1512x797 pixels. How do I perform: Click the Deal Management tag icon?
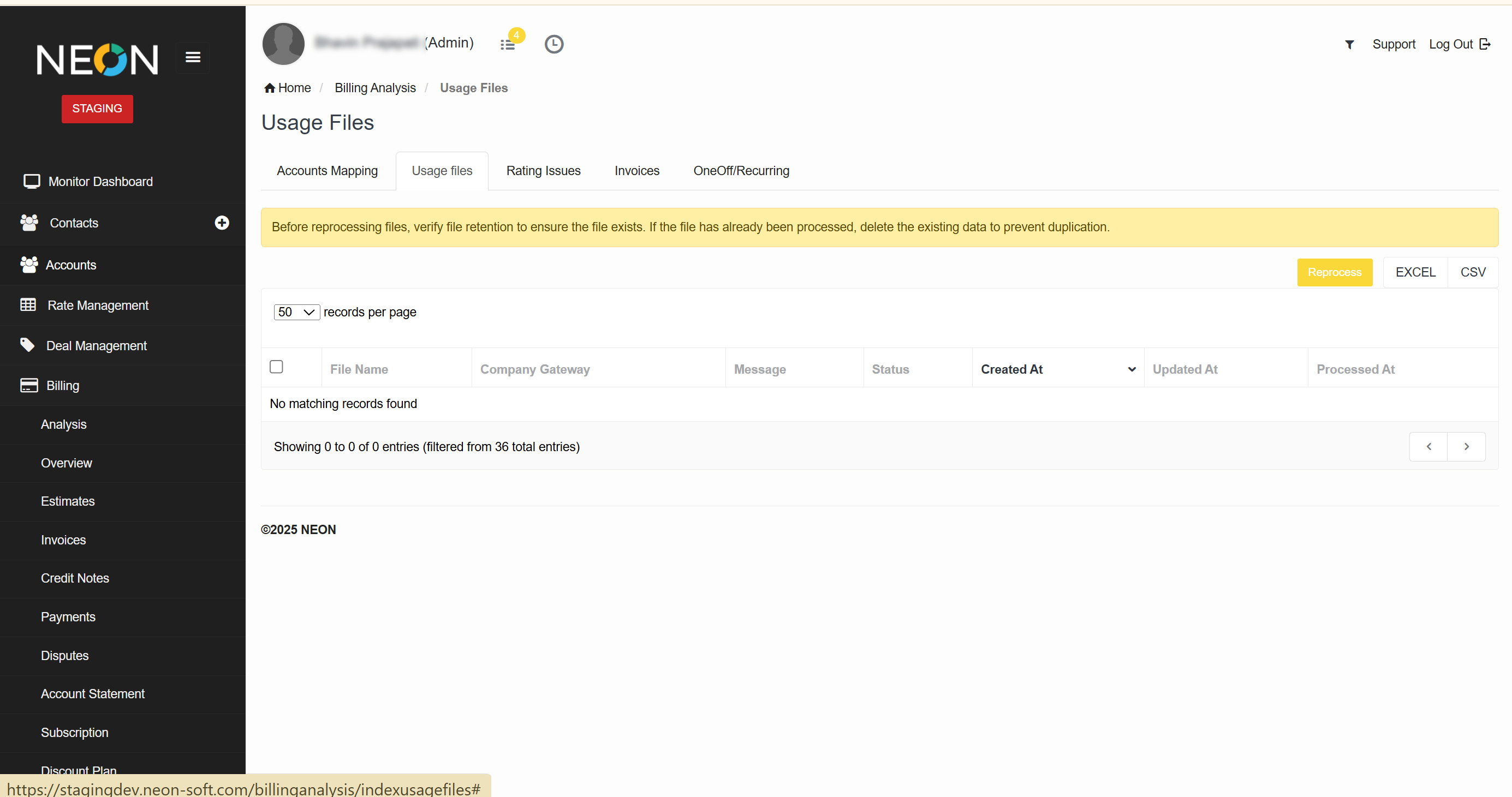tap(27, 345)
